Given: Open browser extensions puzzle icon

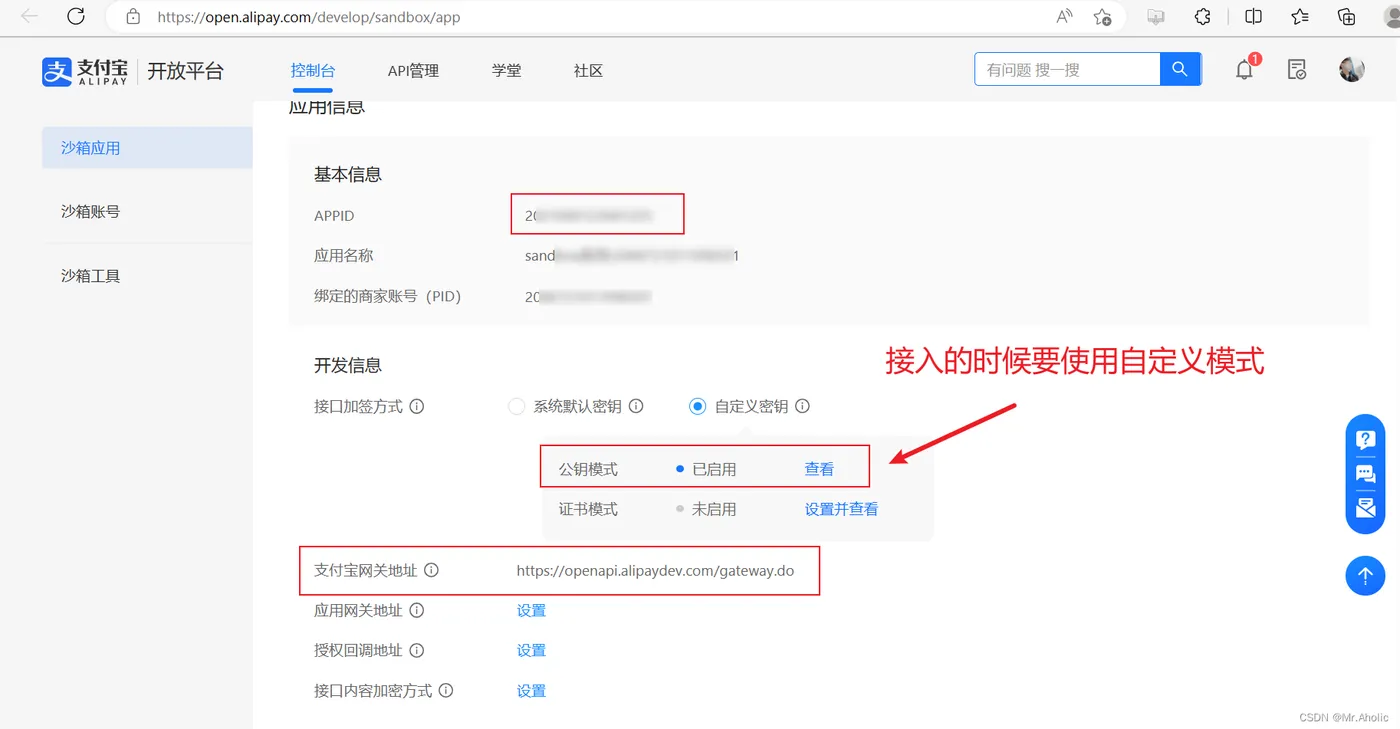Looking at the screenshot, I should (x=1203, y=17).
